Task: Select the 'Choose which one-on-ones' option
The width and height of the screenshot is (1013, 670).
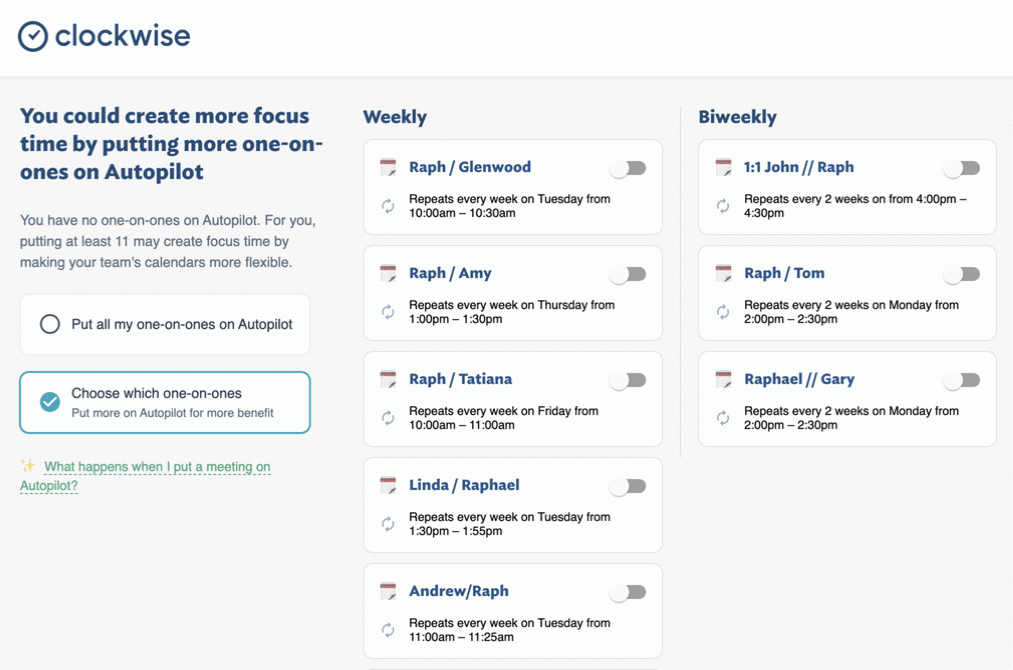Action: pyautogui.click(x=50, y=402)
